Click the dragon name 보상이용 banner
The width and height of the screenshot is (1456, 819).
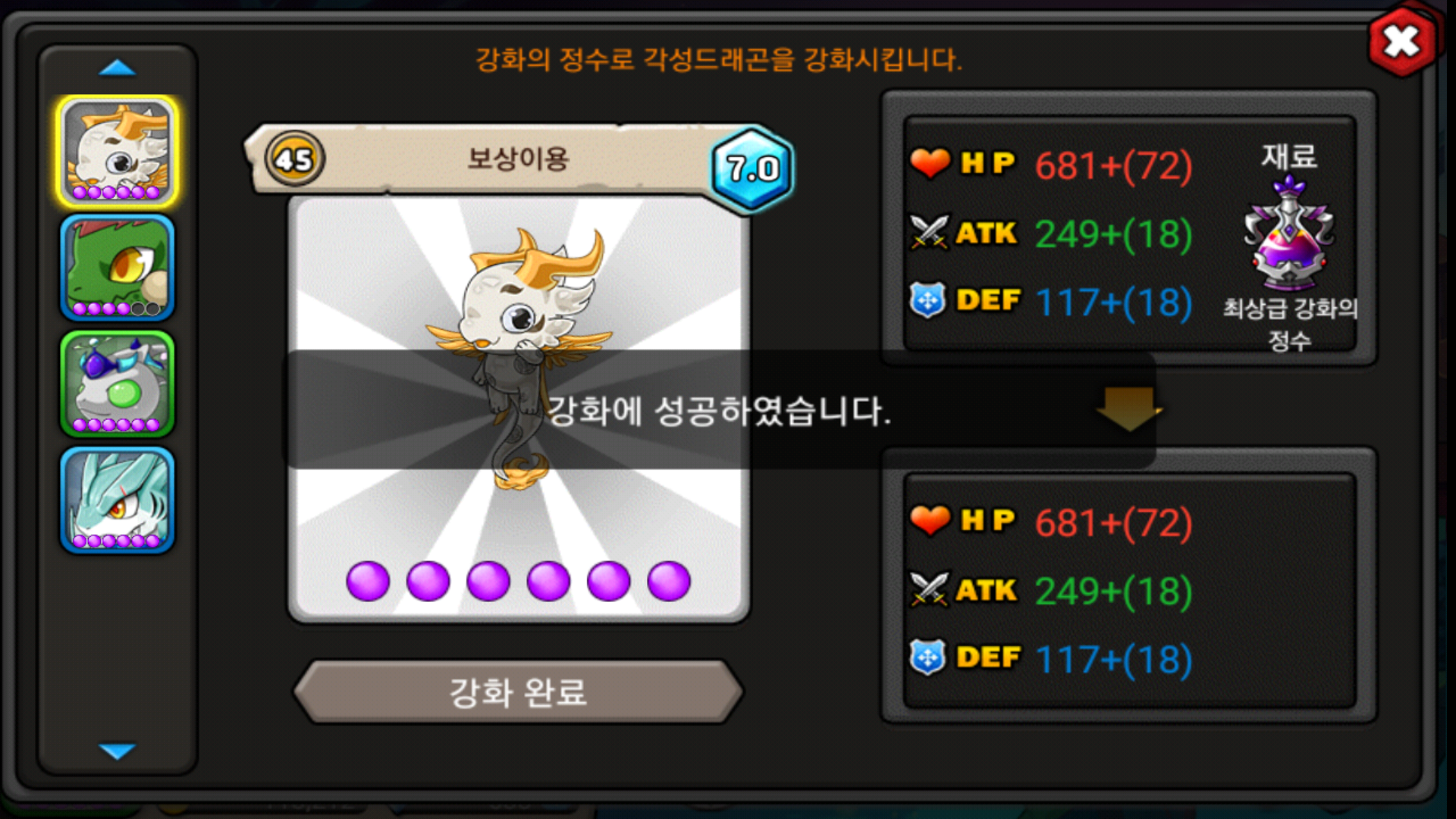[x=518, y=158]
